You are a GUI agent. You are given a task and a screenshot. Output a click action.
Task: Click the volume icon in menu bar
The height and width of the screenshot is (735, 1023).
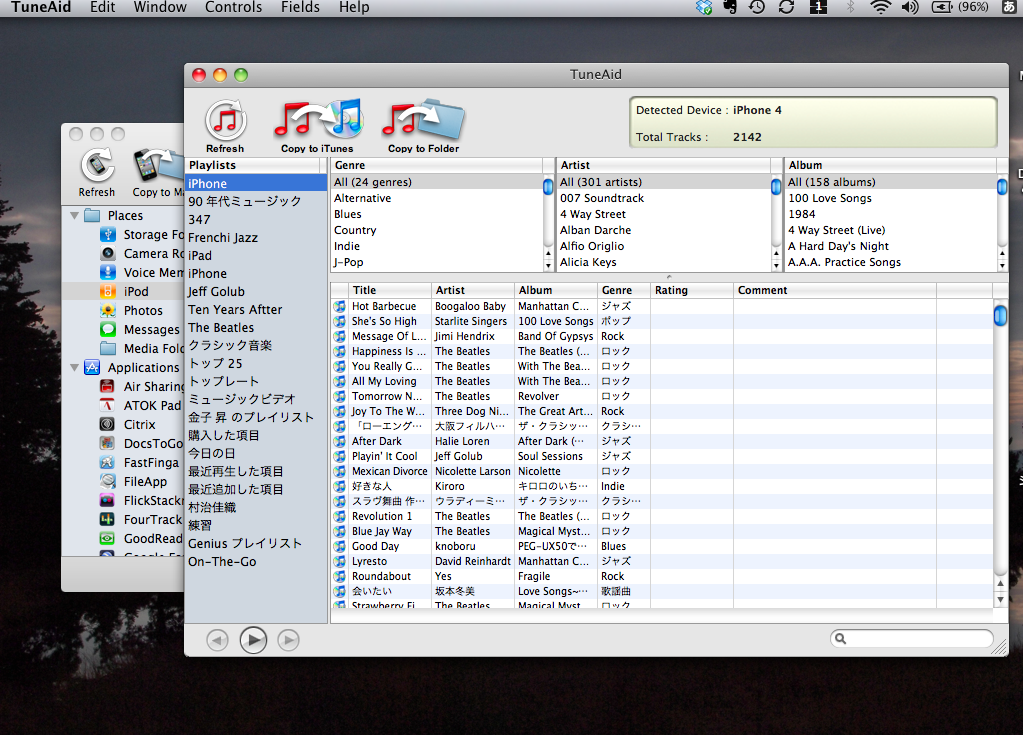pos(910,7)
